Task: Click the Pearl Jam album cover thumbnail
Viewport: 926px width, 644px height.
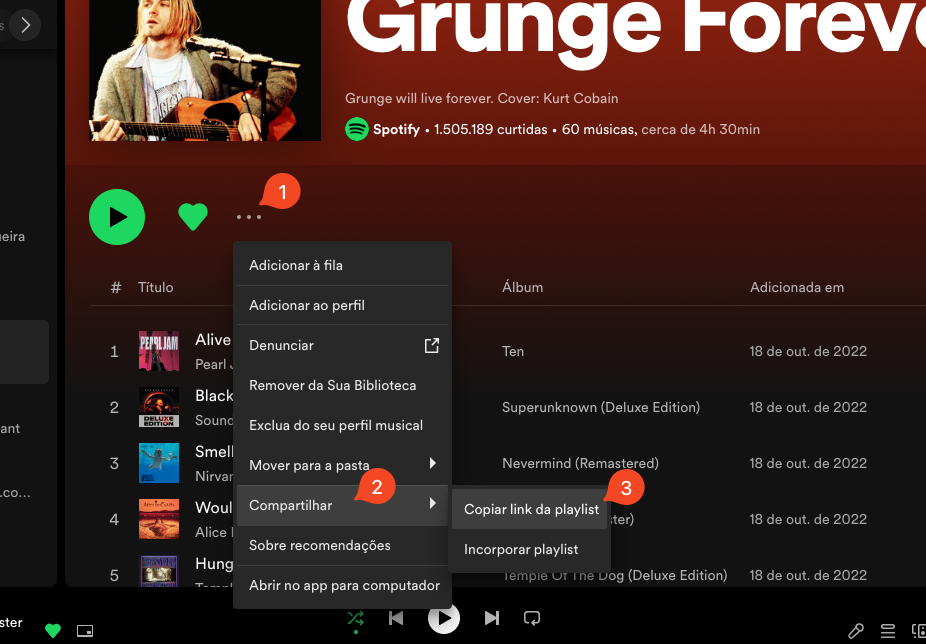Action: [159, 351]
